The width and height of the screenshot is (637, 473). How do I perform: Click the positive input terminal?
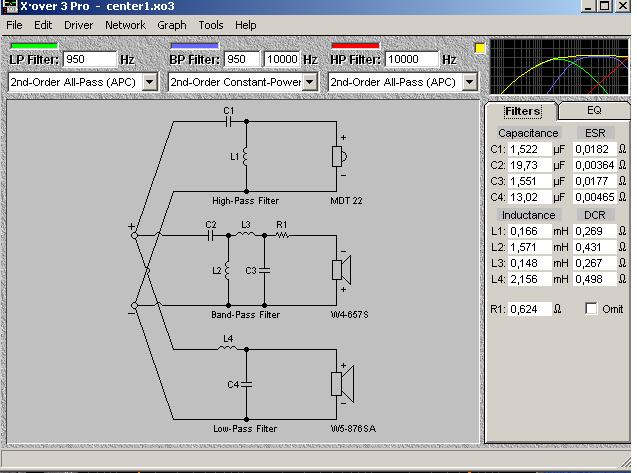tap(134, 235)
